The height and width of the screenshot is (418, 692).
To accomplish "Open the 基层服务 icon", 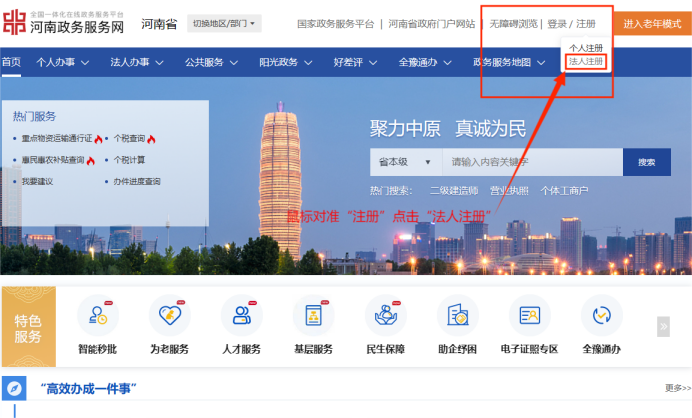I will 313,316.
